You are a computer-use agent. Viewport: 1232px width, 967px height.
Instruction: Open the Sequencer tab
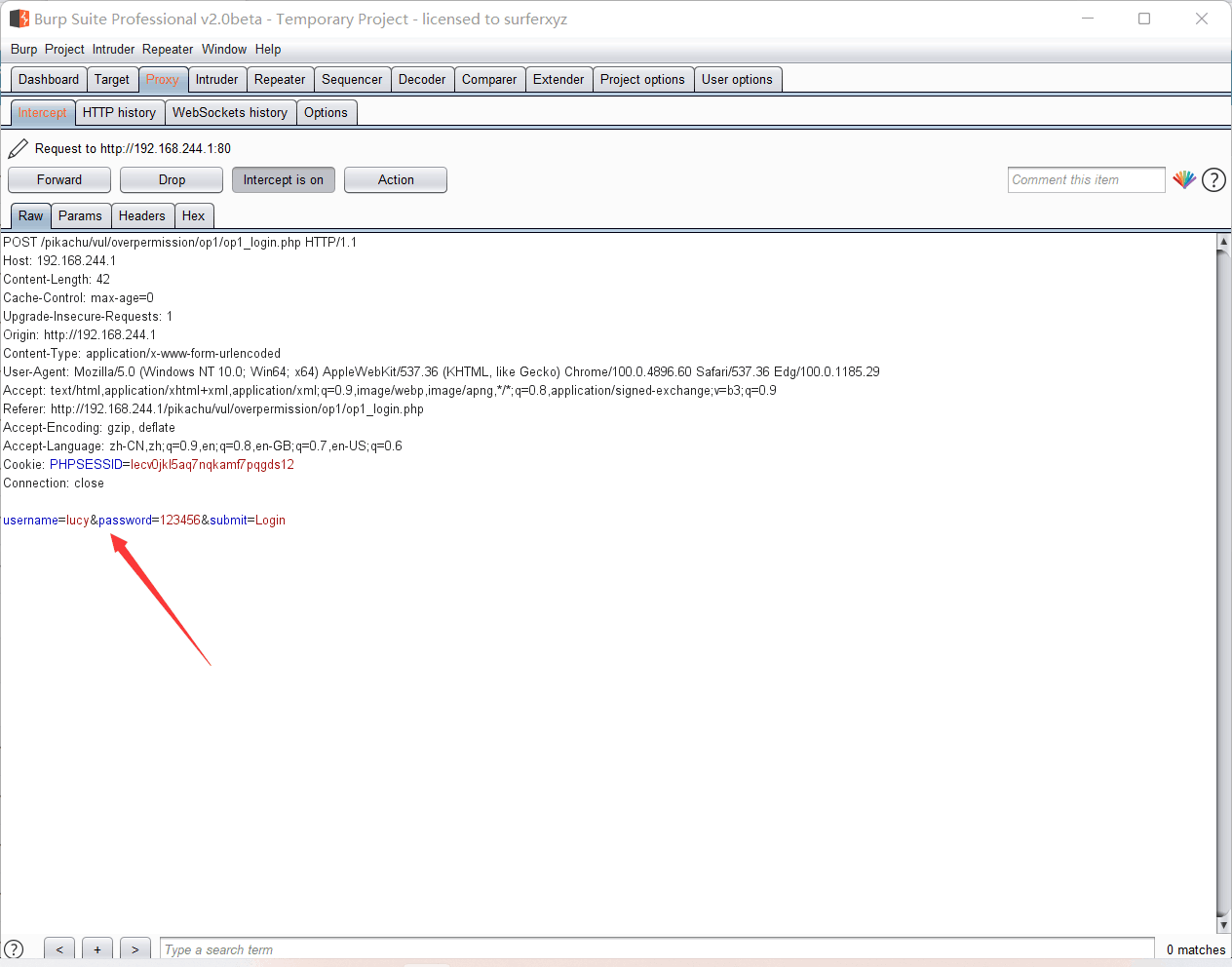(x=352, y=80)
